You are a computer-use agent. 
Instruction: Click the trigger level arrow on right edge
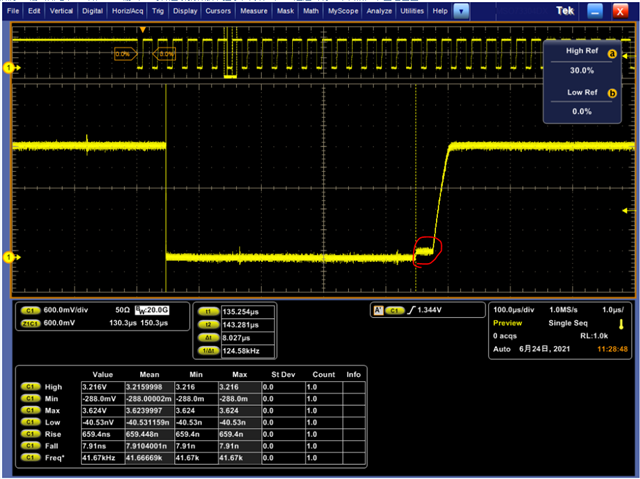627,210
